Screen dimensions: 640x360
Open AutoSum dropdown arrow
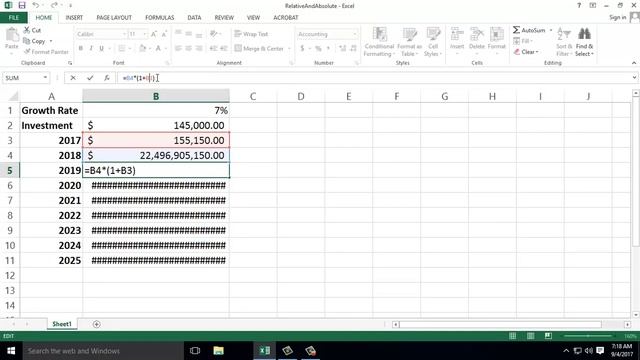pos(551,30)
